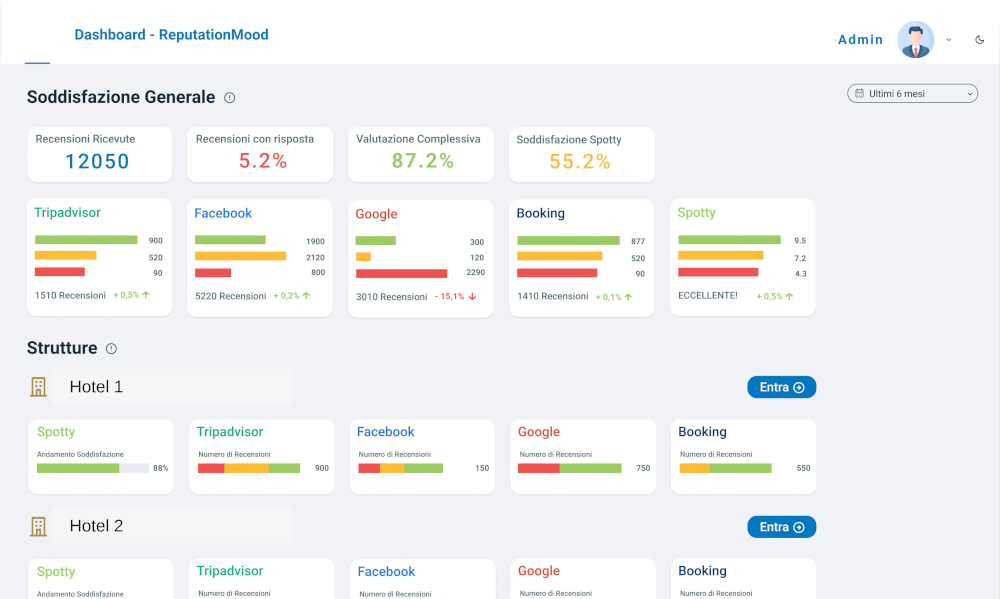Select the Hotel 1 Booking reviews card
The image size is (1000, 599).
tap(743, 456)
